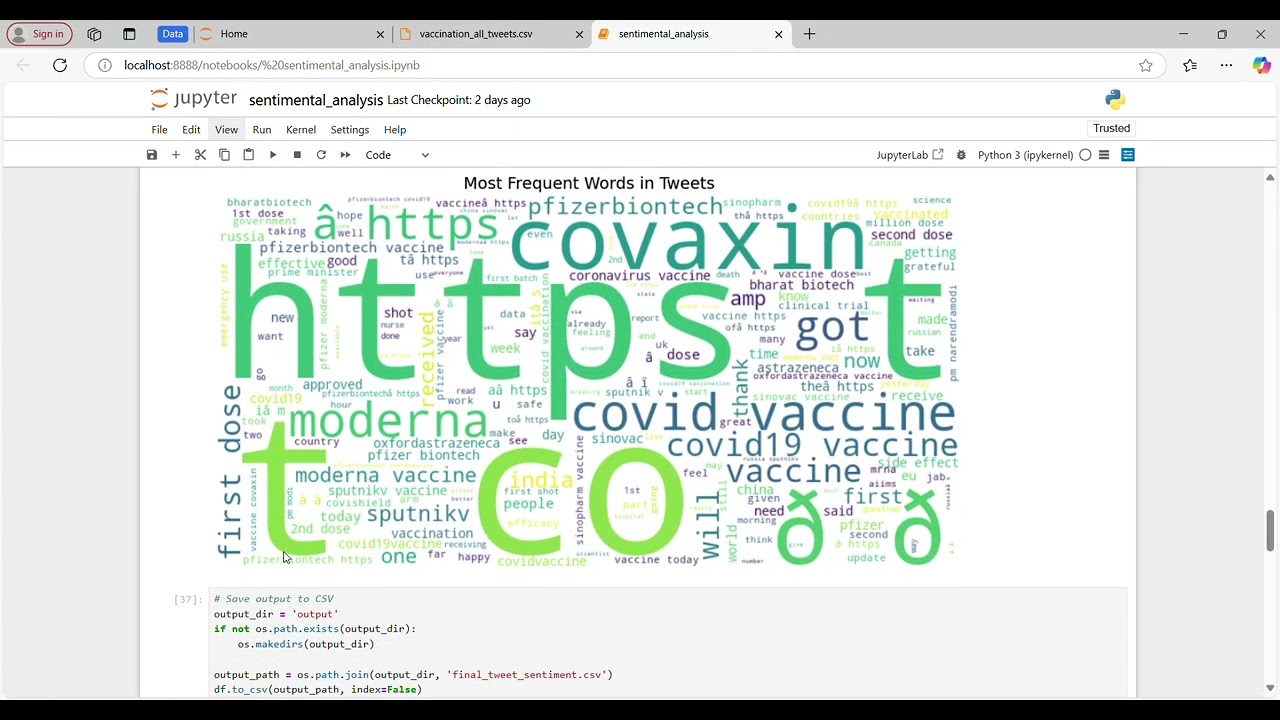Open a new browser tab
This screenshot has height=720, width=1280.
coord(809,34)
